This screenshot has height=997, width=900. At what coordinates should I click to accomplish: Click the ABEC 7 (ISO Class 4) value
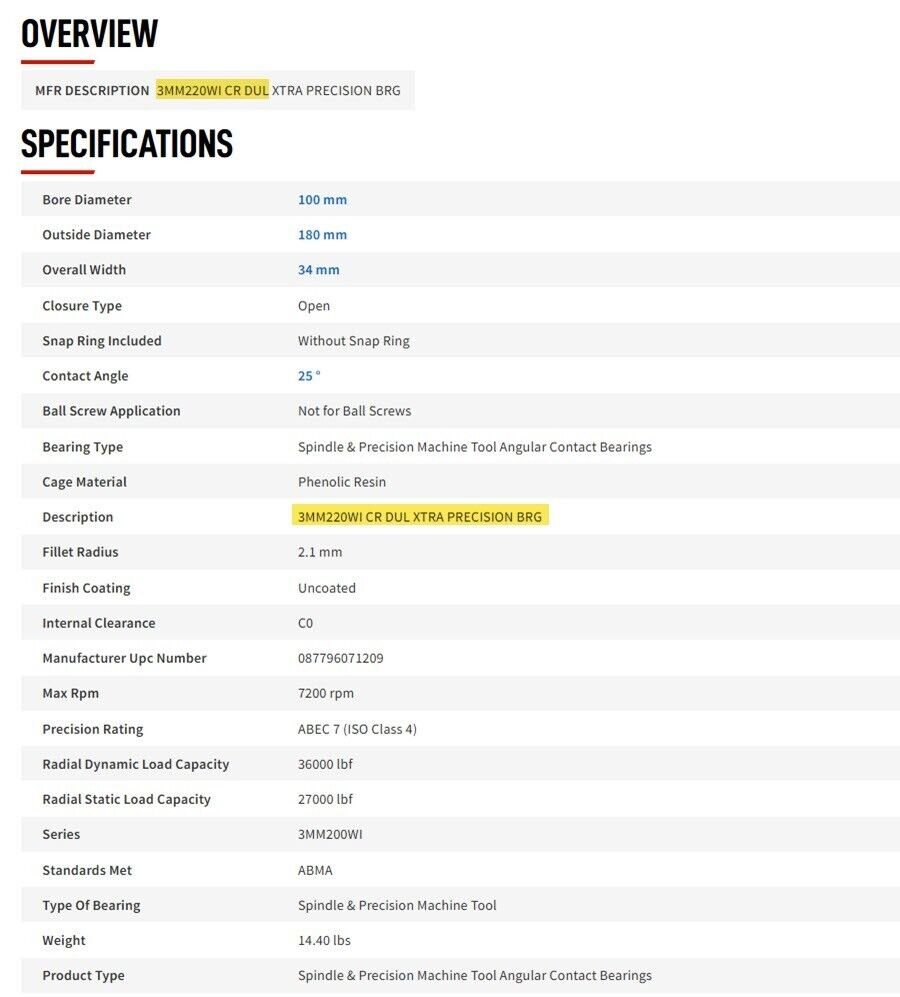(357, 729)
